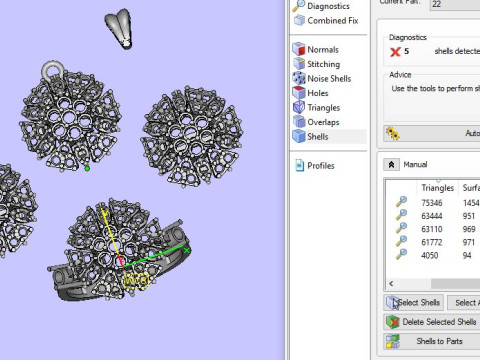
Task: Click the small bail part at top
Action: coord(119,29)
